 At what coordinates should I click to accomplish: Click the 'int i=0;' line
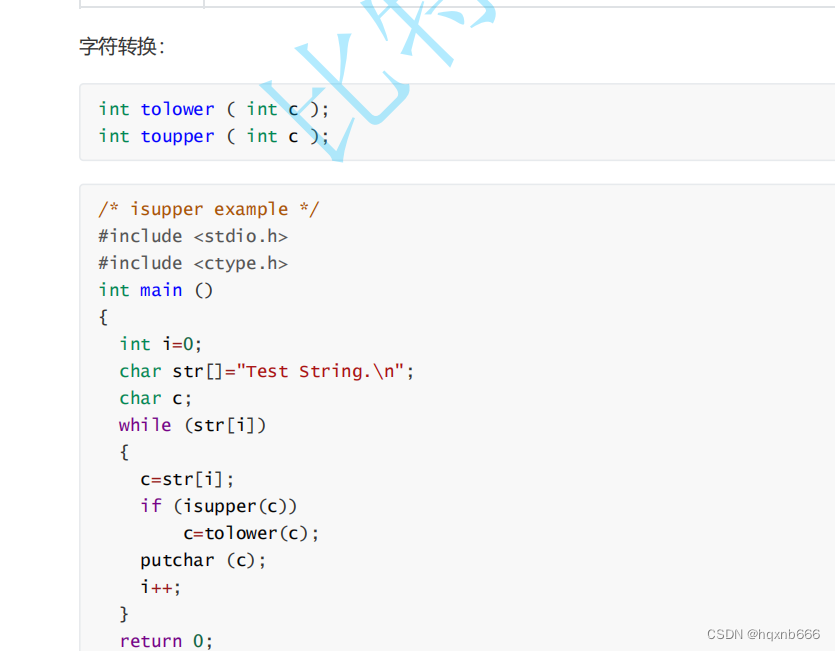pyautogui.click(x=161, y=344)
